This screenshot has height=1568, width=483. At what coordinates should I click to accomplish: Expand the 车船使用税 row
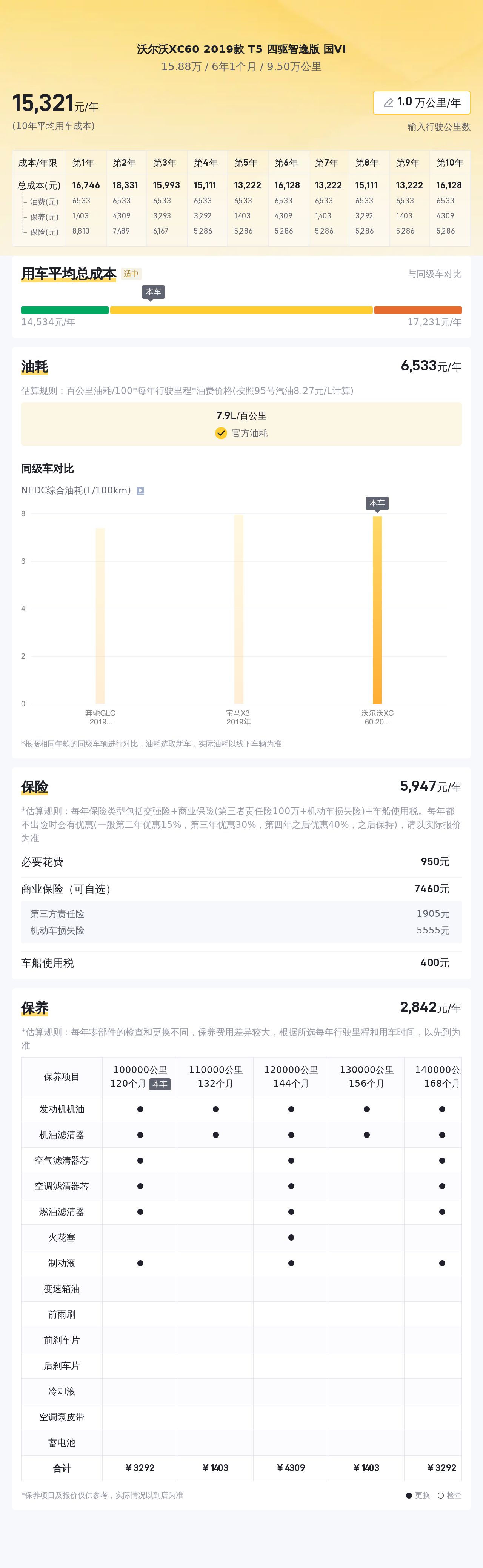pyautogui.click(x=241, y=963)
